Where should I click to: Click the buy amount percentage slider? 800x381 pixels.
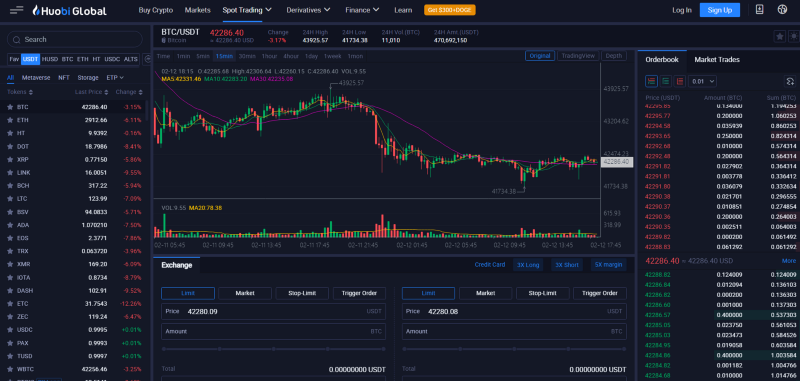(x=273, y=349)
